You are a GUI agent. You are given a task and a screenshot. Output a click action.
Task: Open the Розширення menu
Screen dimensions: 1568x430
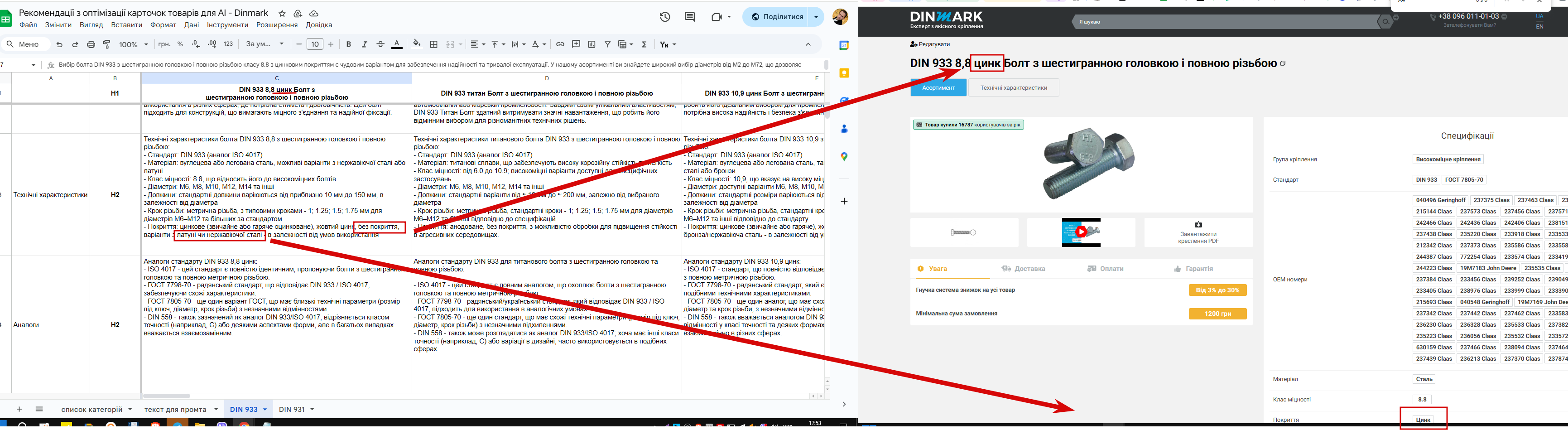pos(277,25)
